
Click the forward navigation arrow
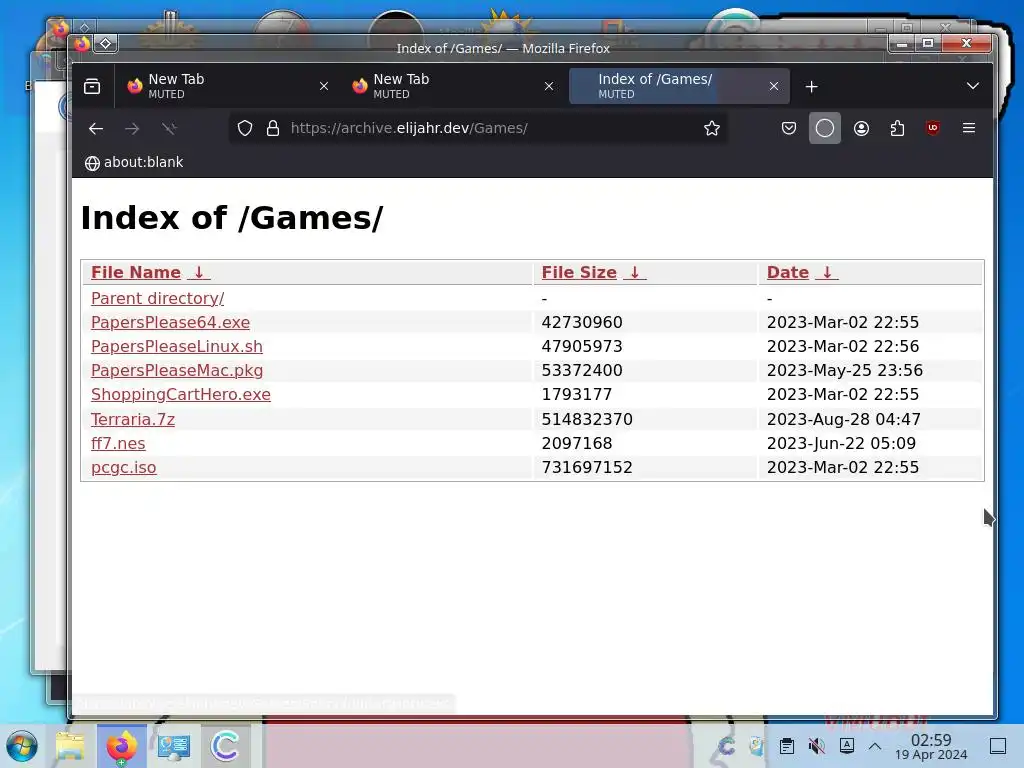(132, 129)
